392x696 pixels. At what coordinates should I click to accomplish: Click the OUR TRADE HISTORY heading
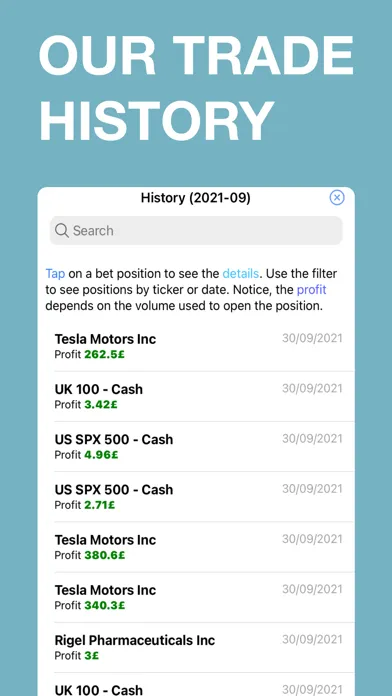pyautogui.click(x=196, y=87)
